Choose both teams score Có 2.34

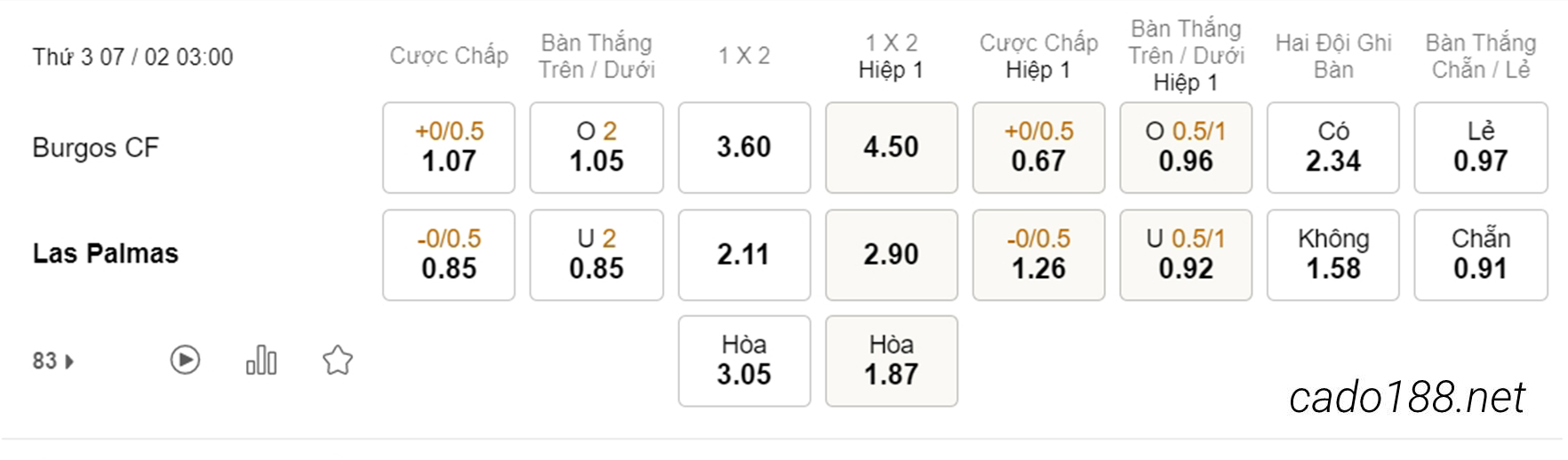pos(1333,147)
